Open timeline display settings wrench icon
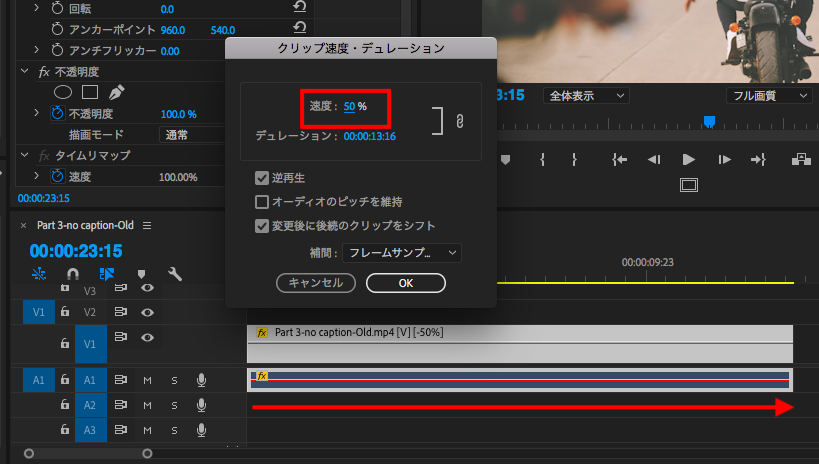819x464 pixels. [x=174, y=273]
